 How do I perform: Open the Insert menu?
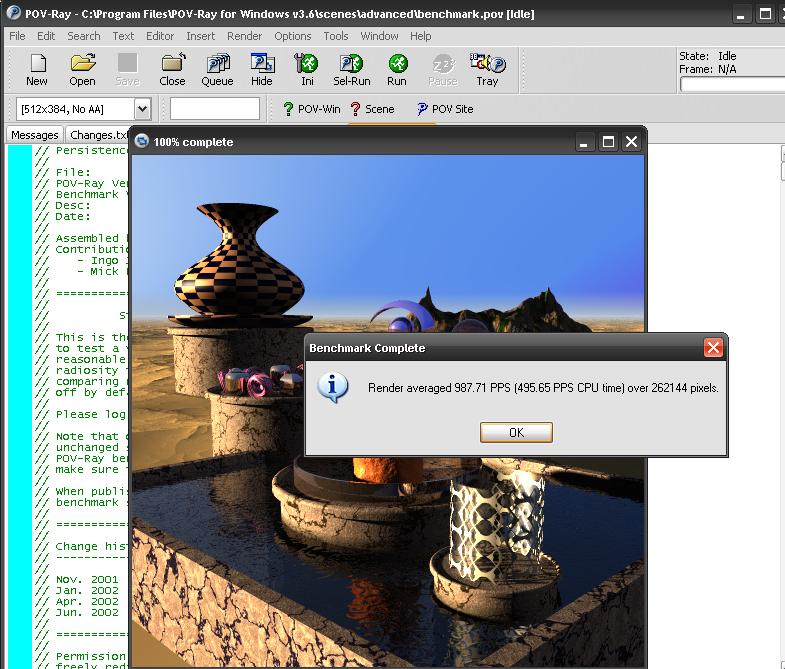click(200, 36)
